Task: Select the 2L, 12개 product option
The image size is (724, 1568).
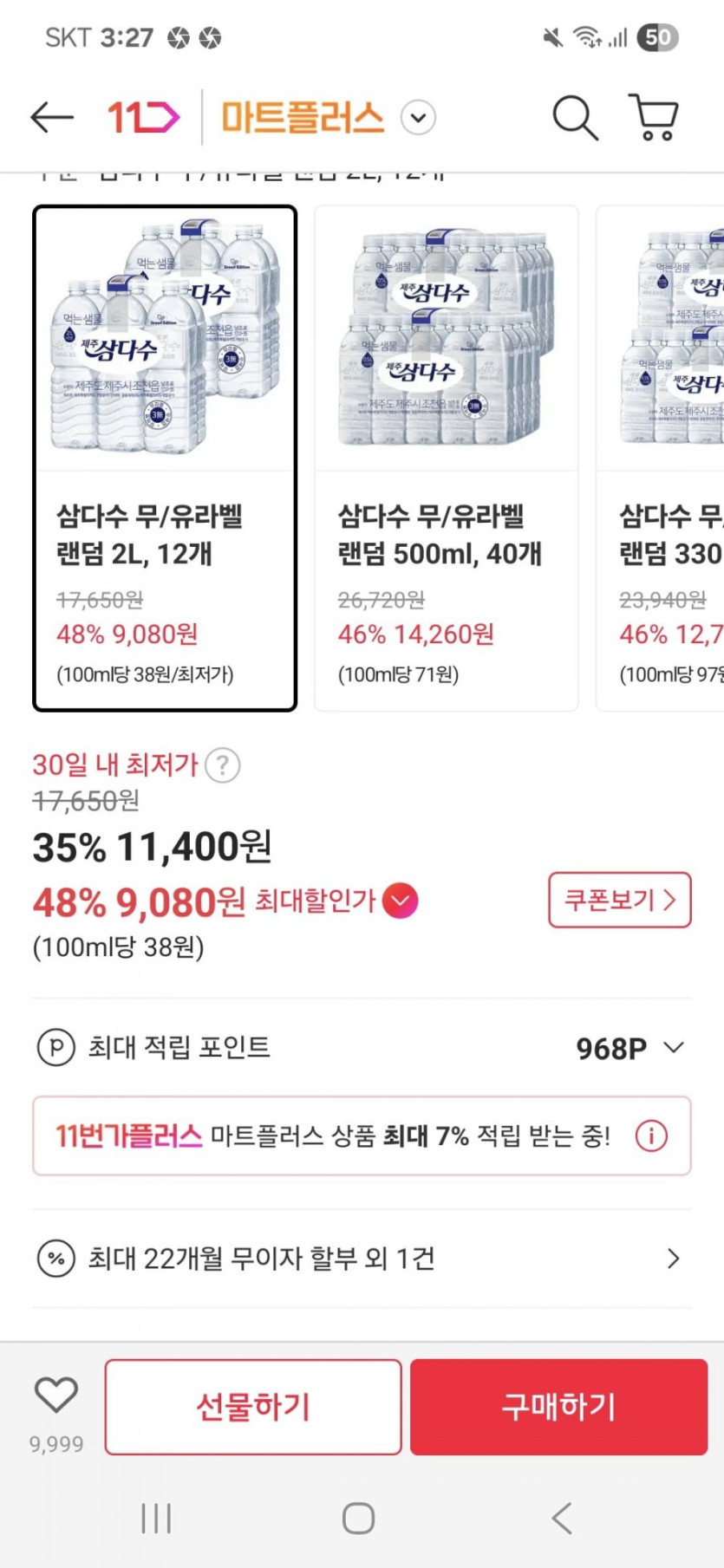Action: (x=165, y=459)
